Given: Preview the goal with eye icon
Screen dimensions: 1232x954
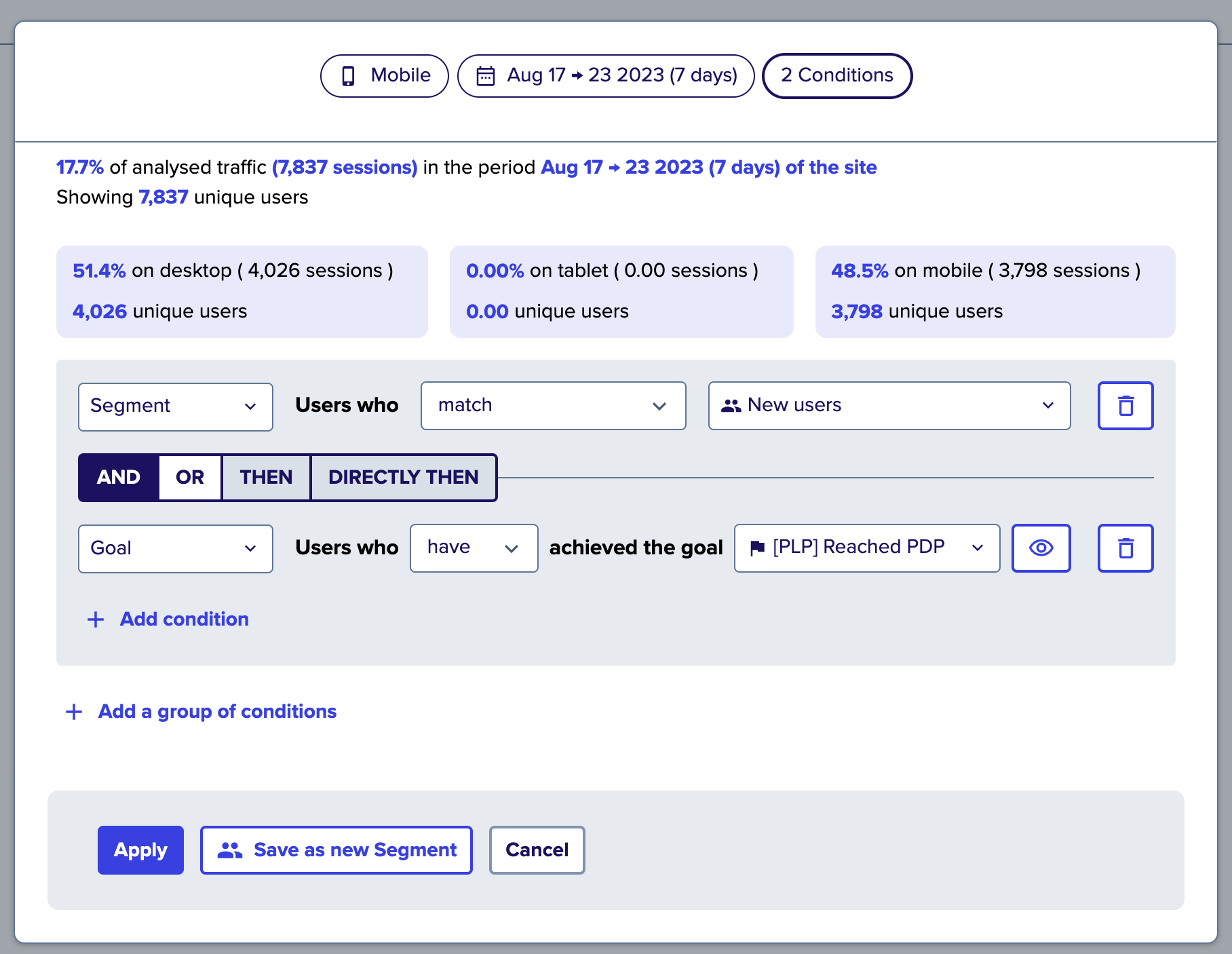Looking at the screenshot, I should [1041, 548].
